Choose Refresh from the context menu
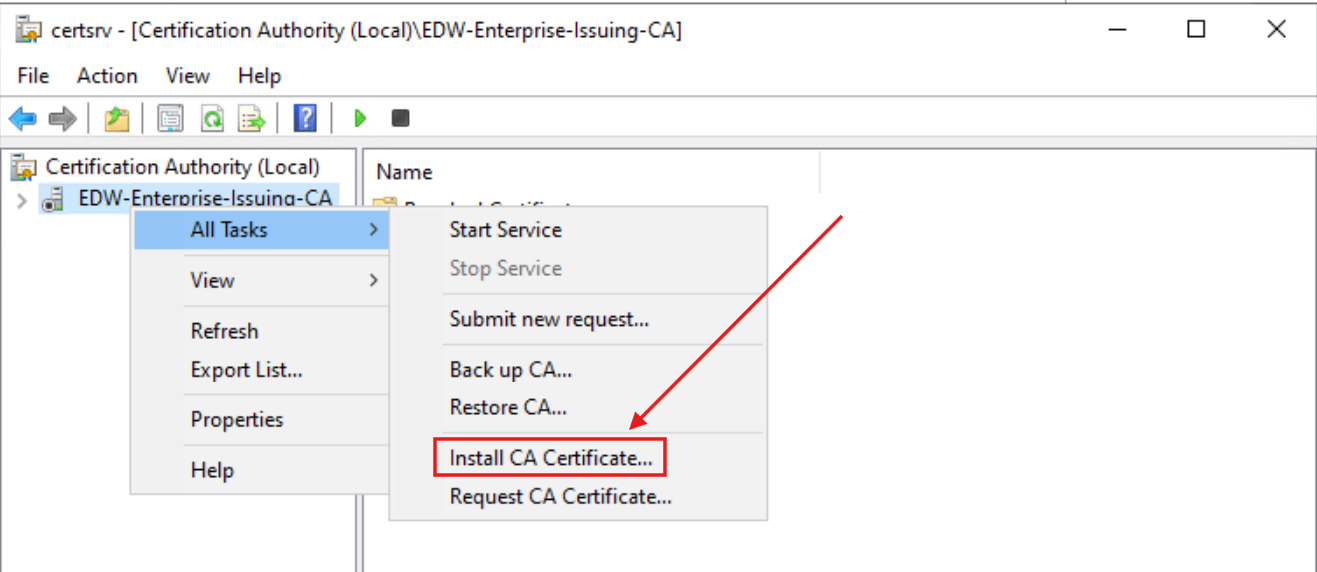The width and height of the screenshot is (1317, 572). pos(260,331)
